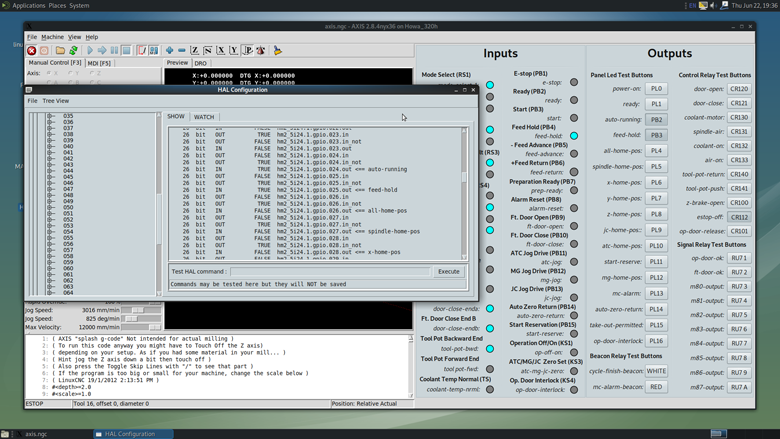Click the RU7 1 op-door-ok relay button

(739, 258)
